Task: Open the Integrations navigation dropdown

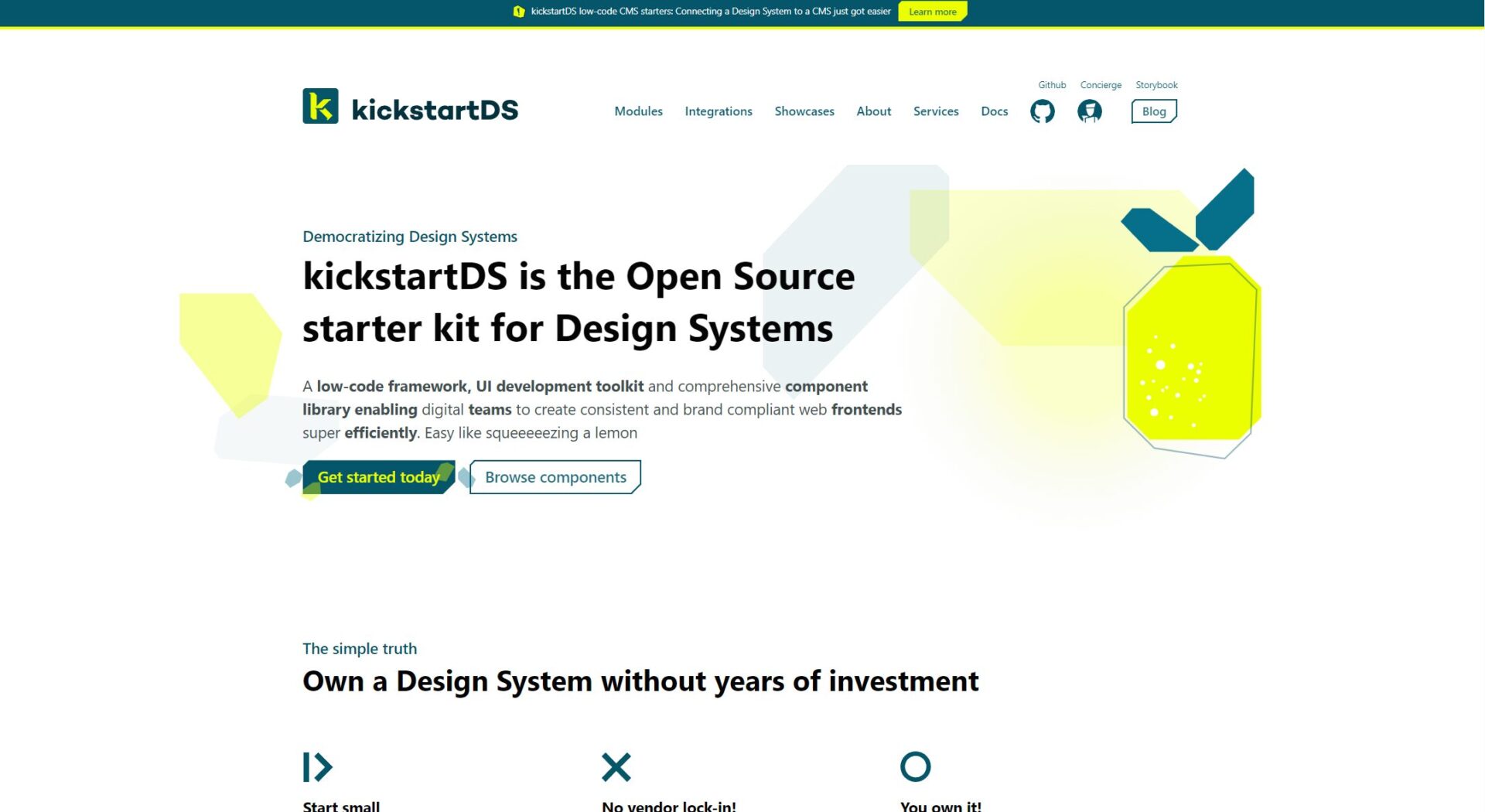Action: click(718, 111)
